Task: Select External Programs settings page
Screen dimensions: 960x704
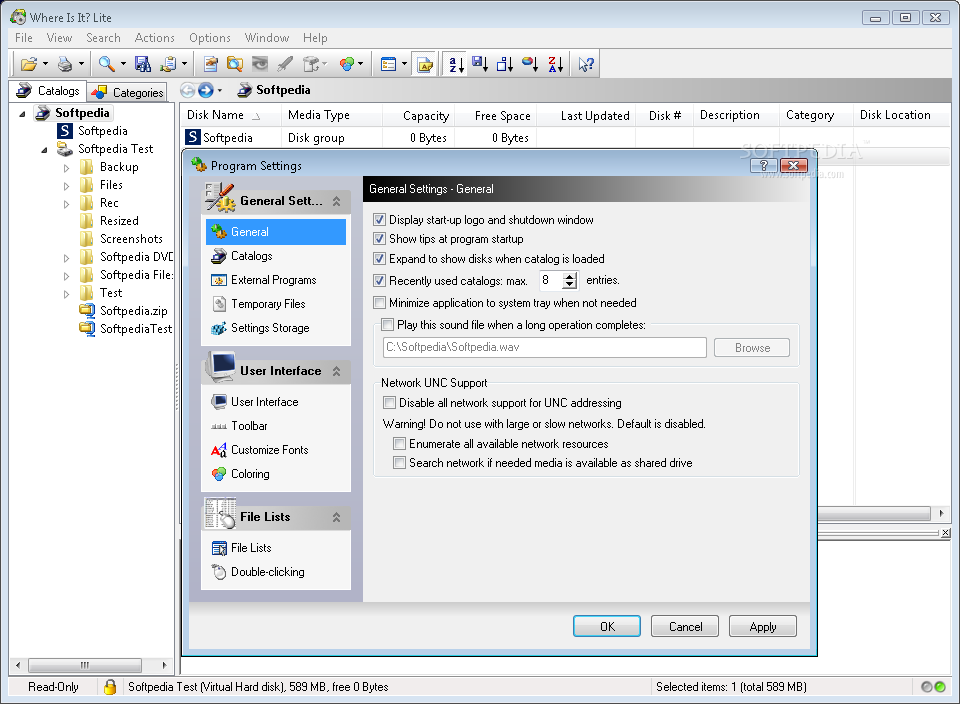Action: click(273, 280)
